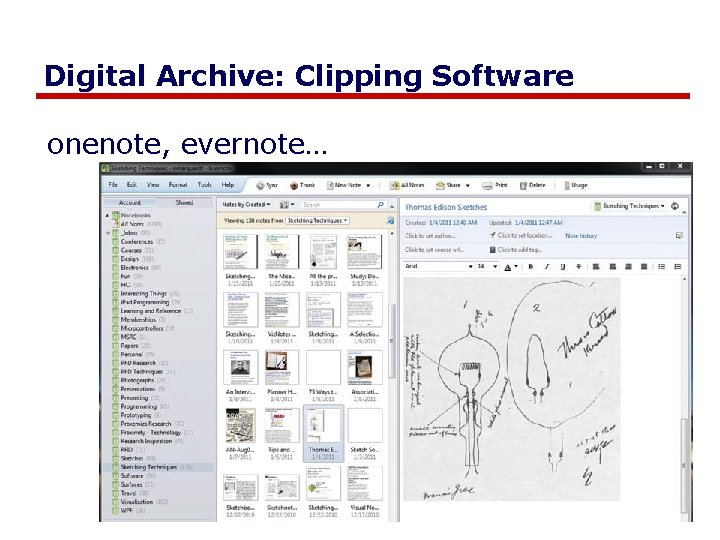Click the Trunk toolbar button
The image size is (720, 540).
(x=303, y=186)
